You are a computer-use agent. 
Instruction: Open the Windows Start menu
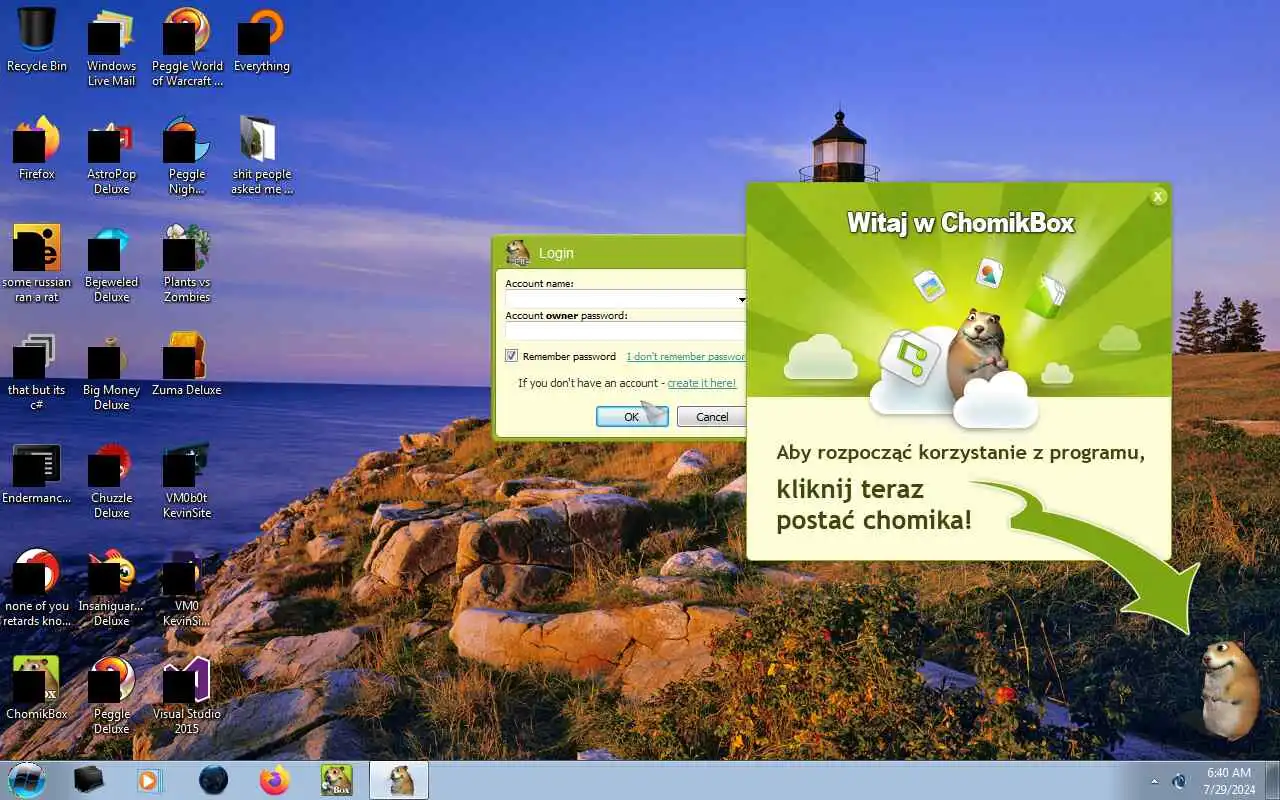[x=27, y=780]
